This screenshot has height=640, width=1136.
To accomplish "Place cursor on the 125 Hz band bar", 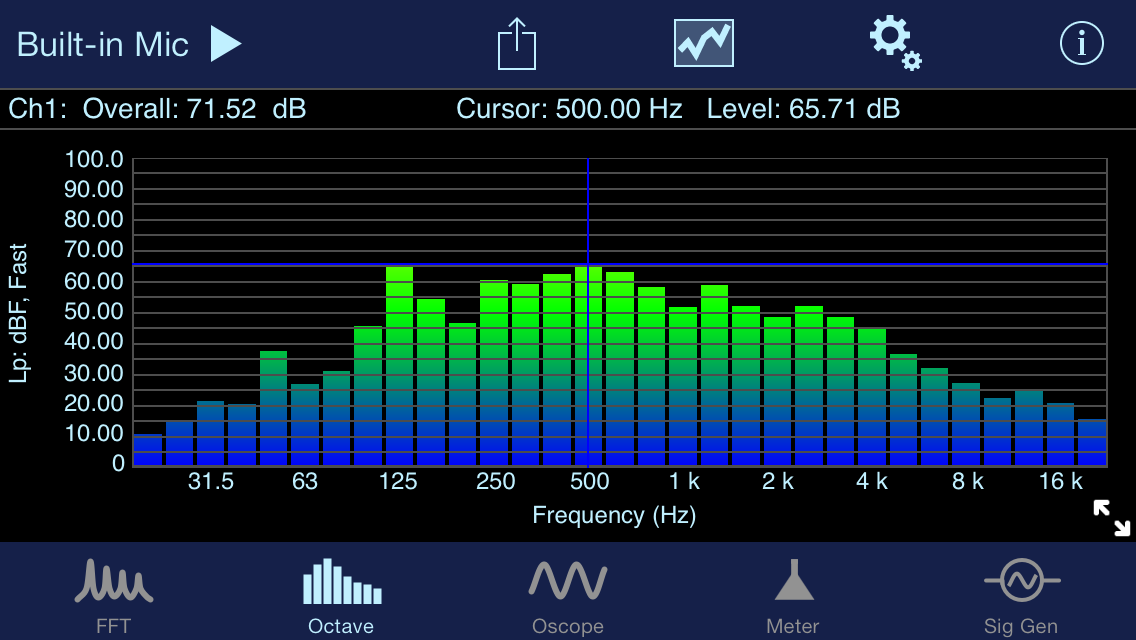I will (399, 366).
